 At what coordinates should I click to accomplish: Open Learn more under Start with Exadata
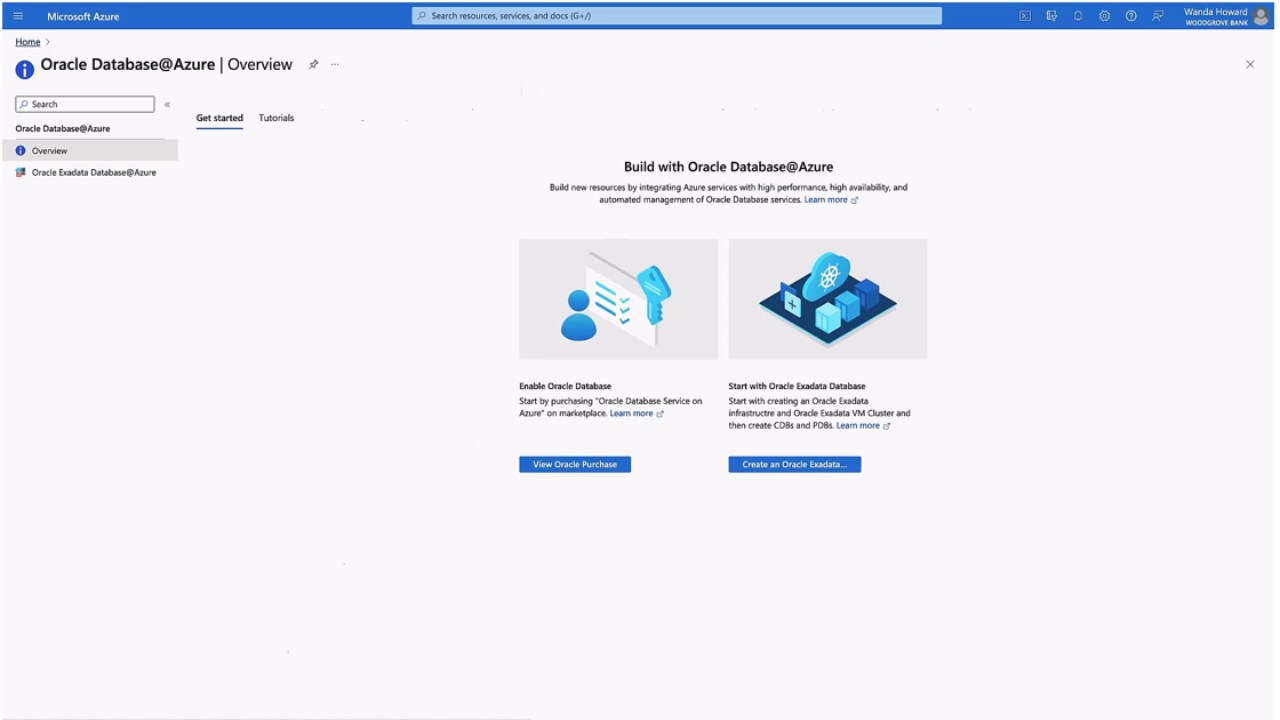pos(863,426)
